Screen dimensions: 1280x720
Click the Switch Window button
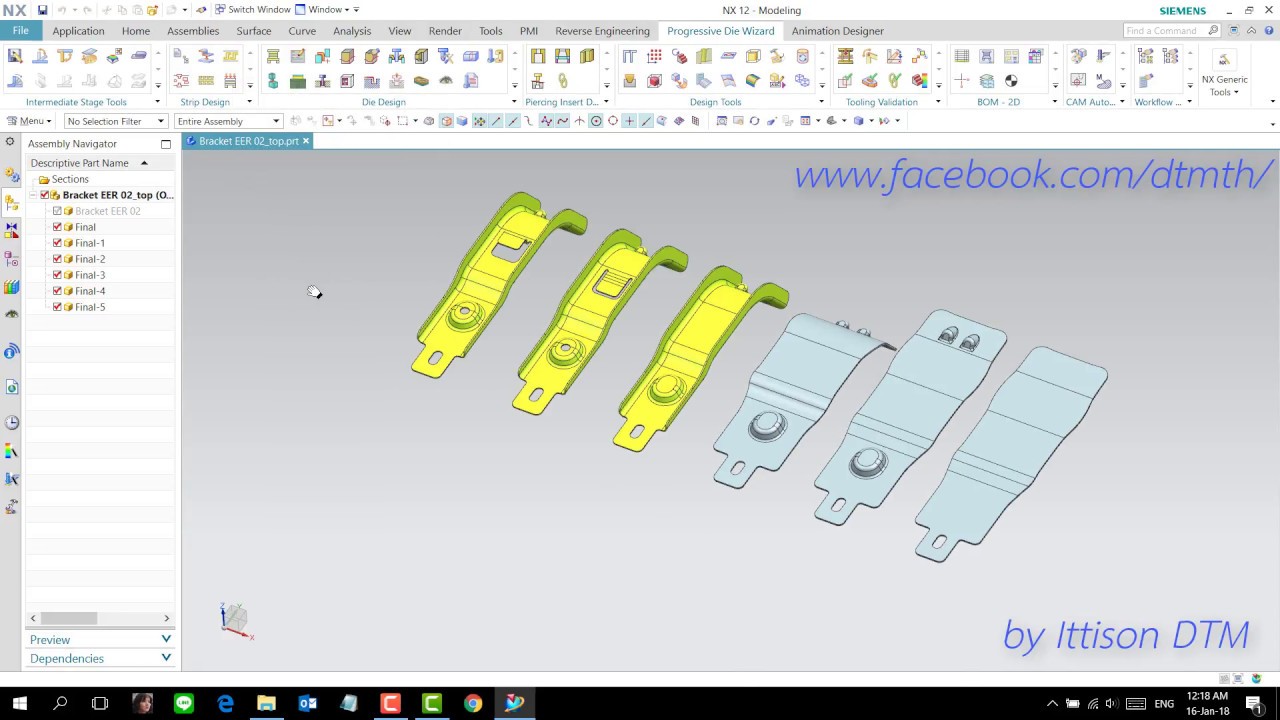pyautogui.click(x=252, y=10)
